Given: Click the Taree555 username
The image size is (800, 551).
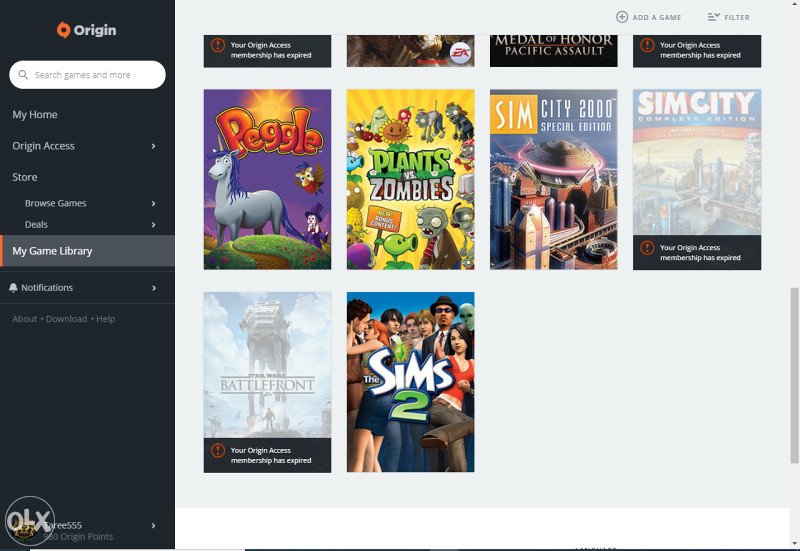Looking at the screenshot, I should 63,525.
